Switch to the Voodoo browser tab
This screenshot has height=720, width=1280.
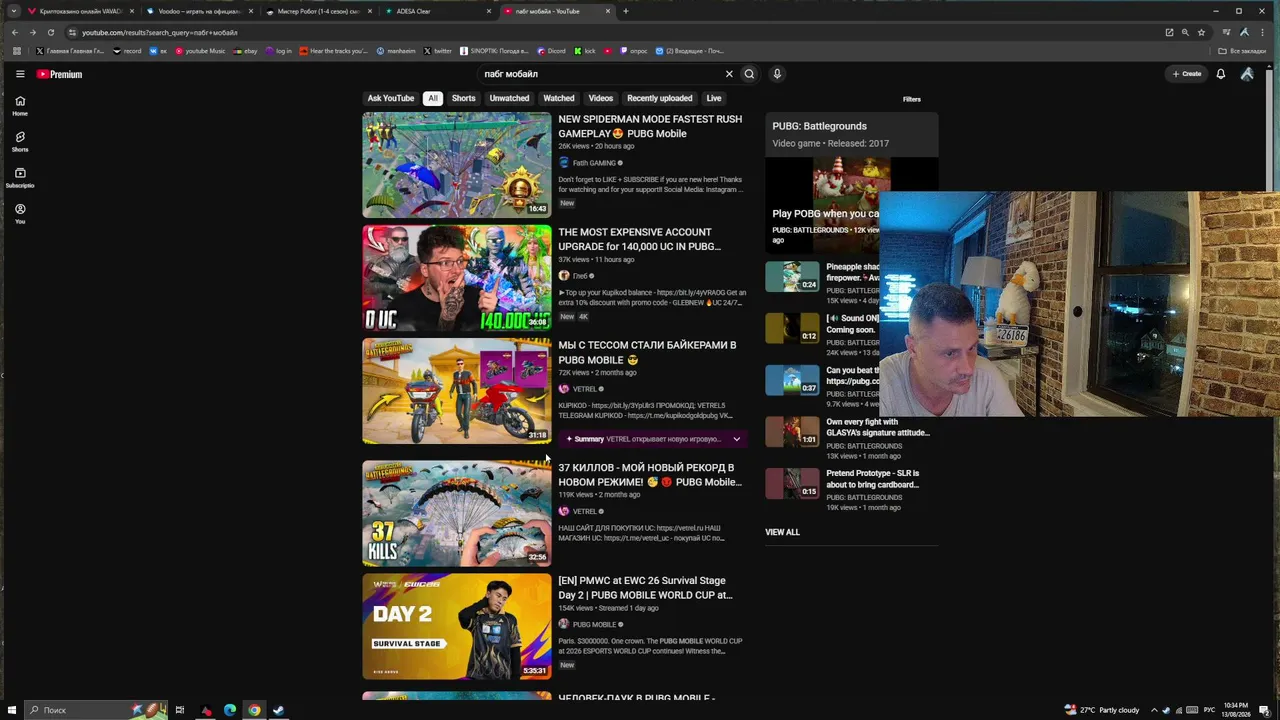coord(199,11)
